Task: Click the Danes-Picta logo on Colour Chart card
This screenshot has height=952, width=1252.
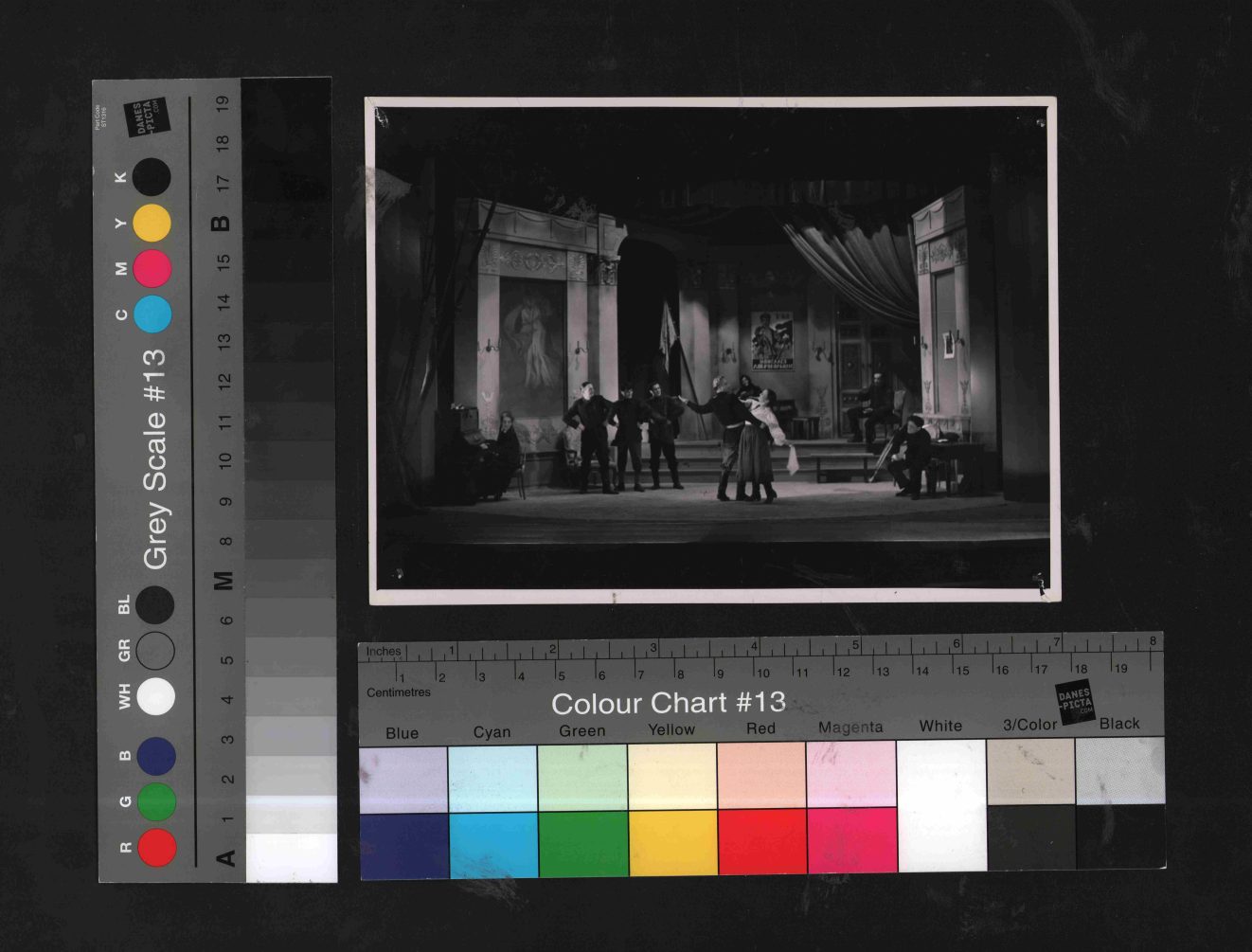Action: point(1075,702)
